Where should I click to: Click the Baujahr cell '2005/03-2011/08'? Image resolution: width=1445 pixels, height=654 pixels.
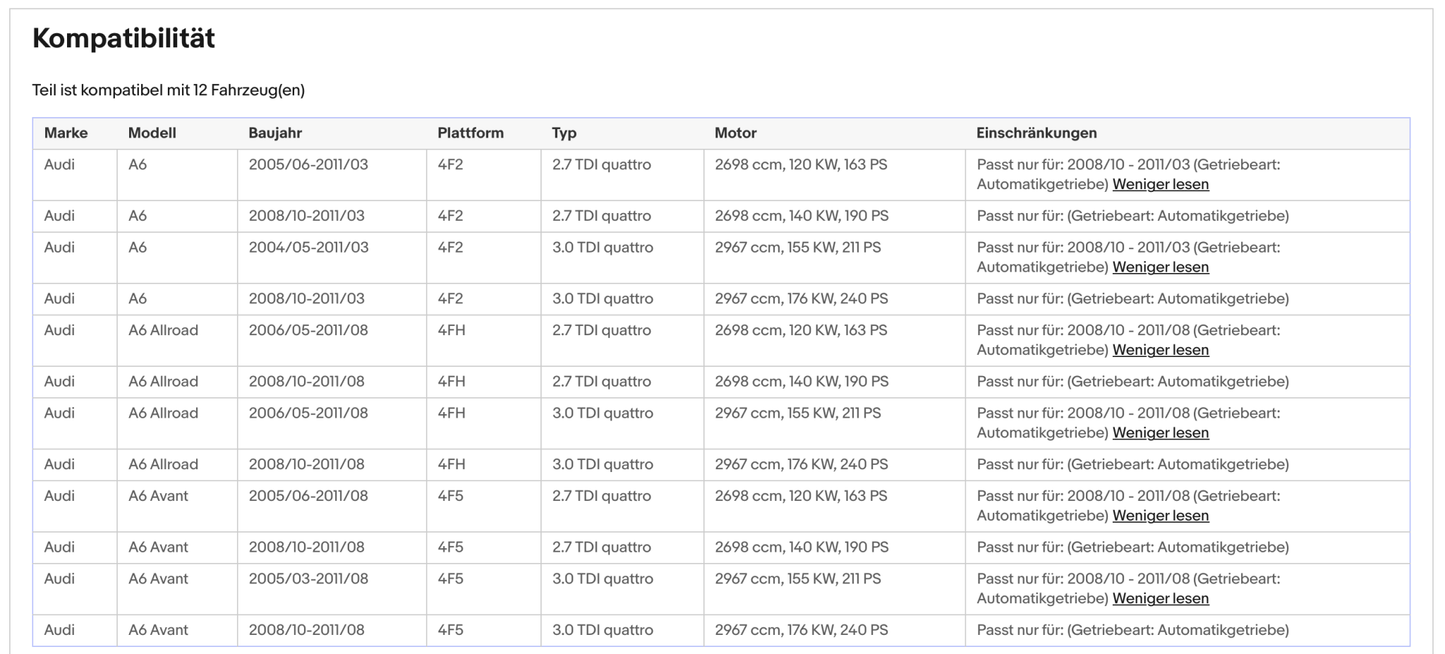[308, 579]
